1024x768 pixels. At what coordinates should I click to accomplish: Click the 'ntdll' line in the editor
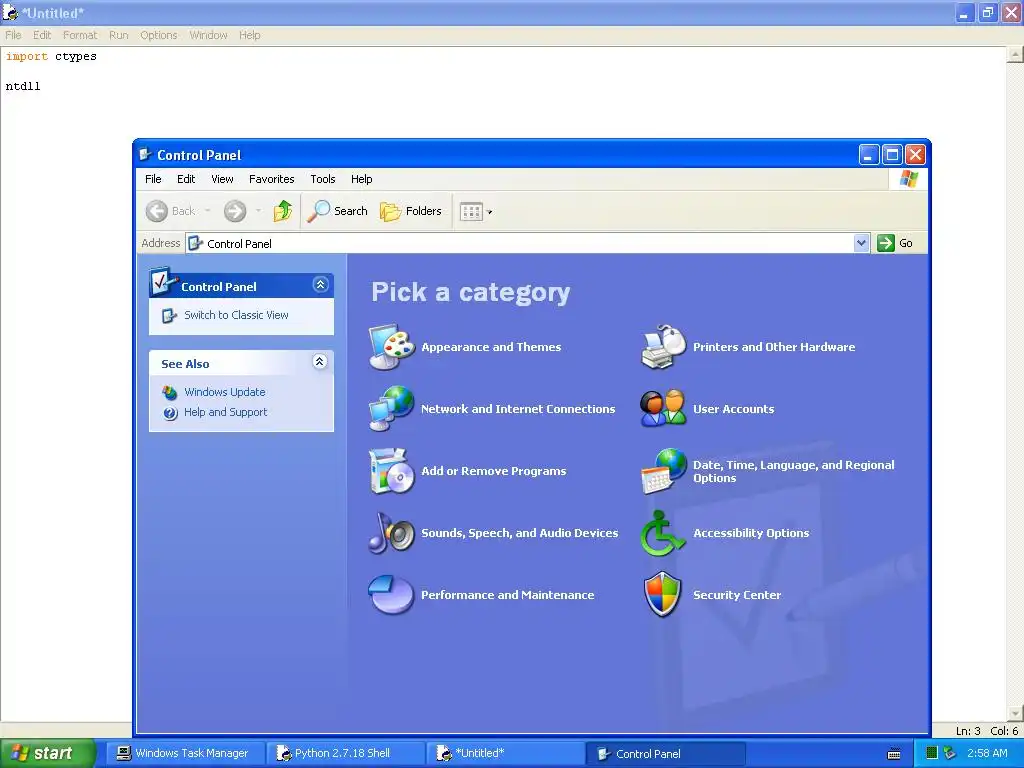click(x=23, y=86)
